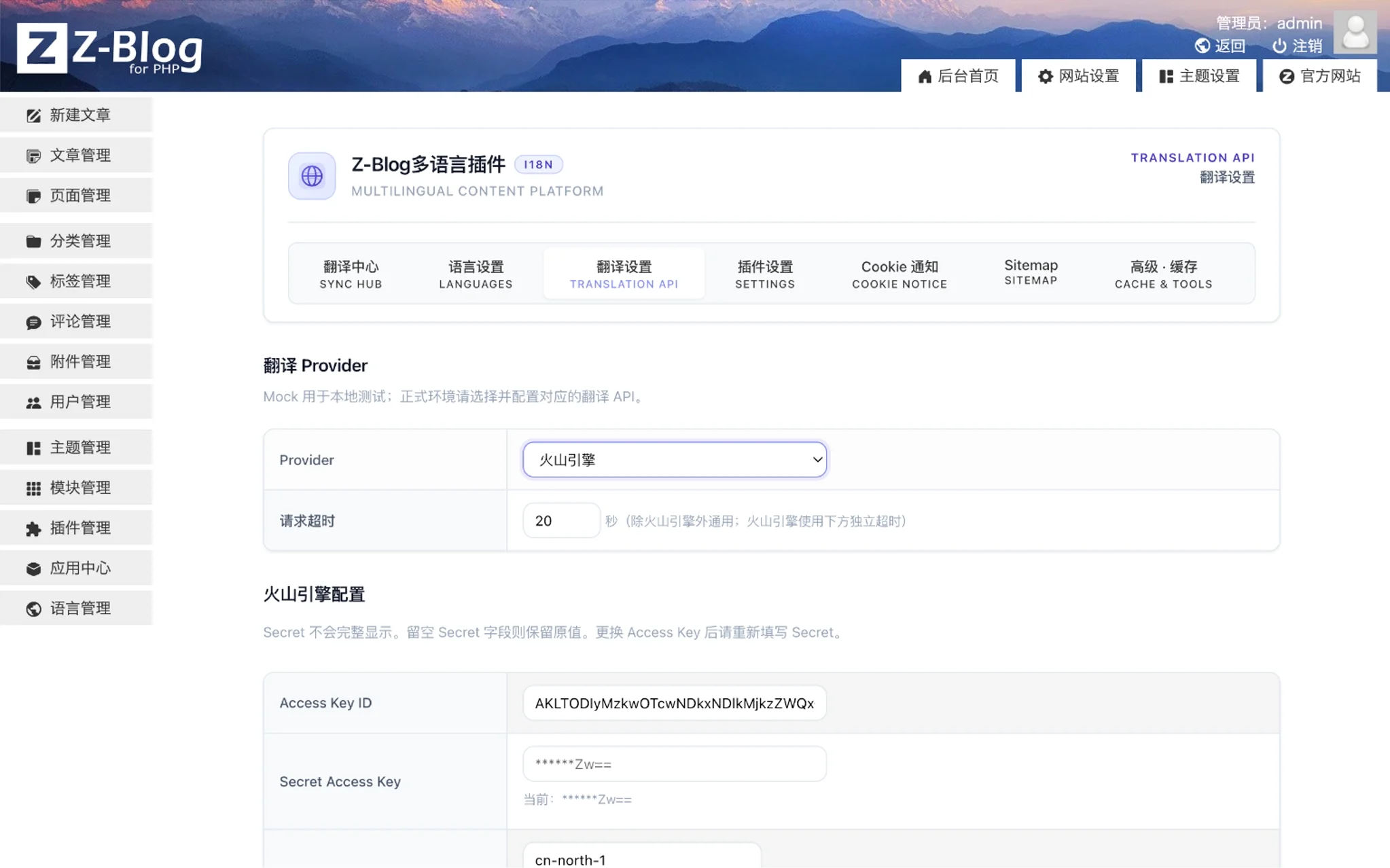Open the 高级 · 缓存 Cache & Tools tab
The width and height of the screenshot is (1390, 868).
[x=1163, y=274]
